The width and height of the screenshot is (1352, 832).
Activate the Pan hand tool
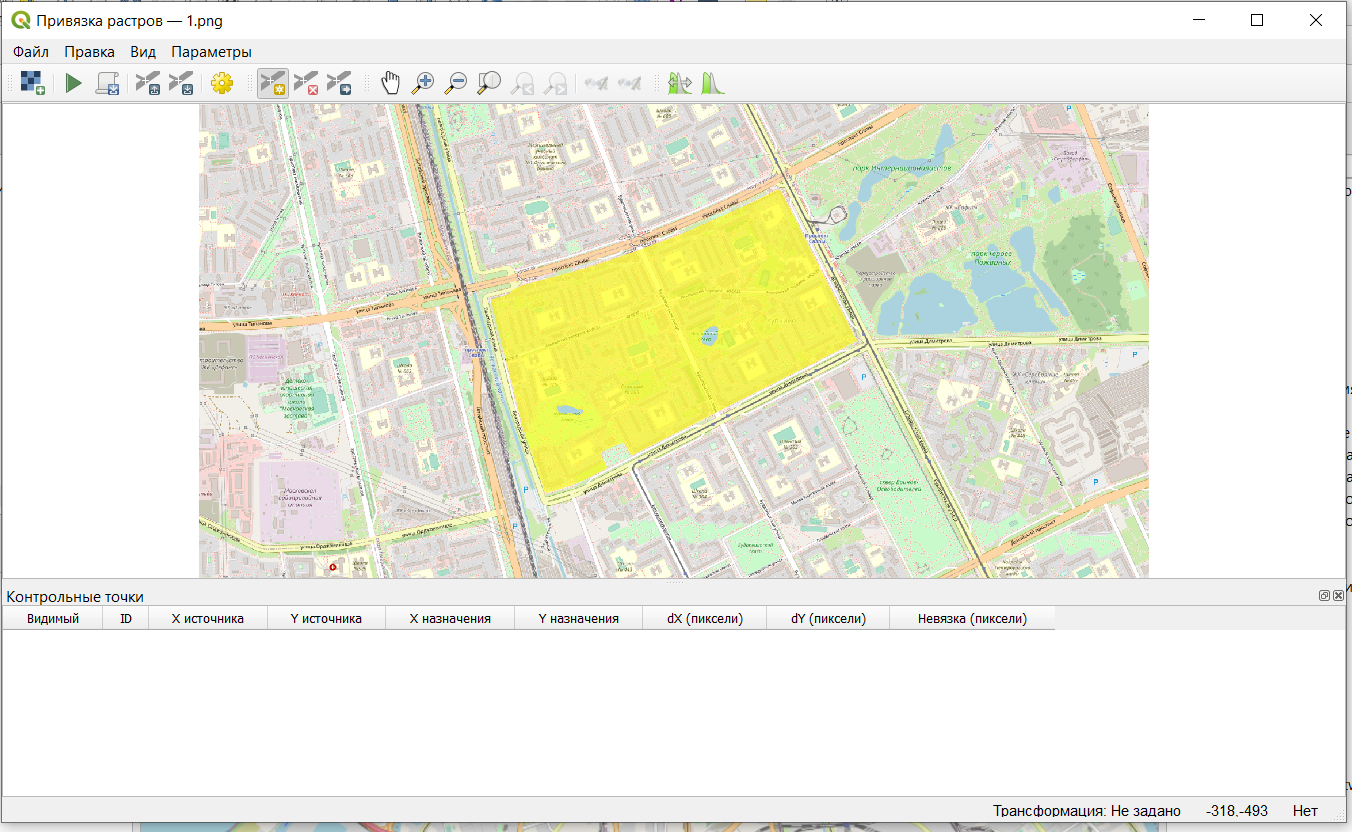pos(390,83)
